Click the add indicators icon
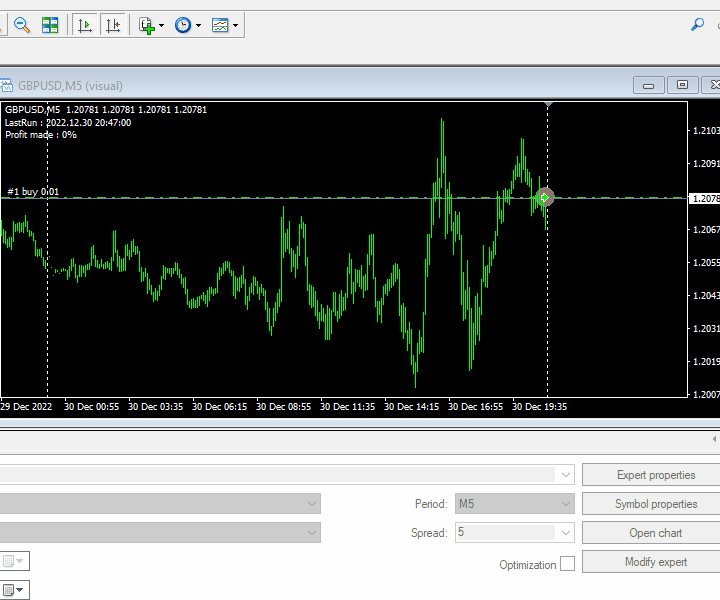Image resolution: width=720 pixels, height=600 pixels. pyautogui.click(x=147, y=25)
